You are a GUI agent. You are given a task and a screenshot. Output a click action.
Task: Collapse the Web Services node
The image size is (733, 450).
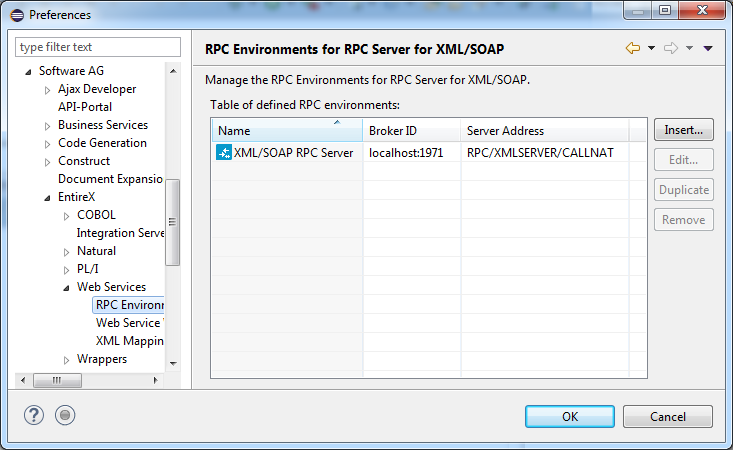66,288
